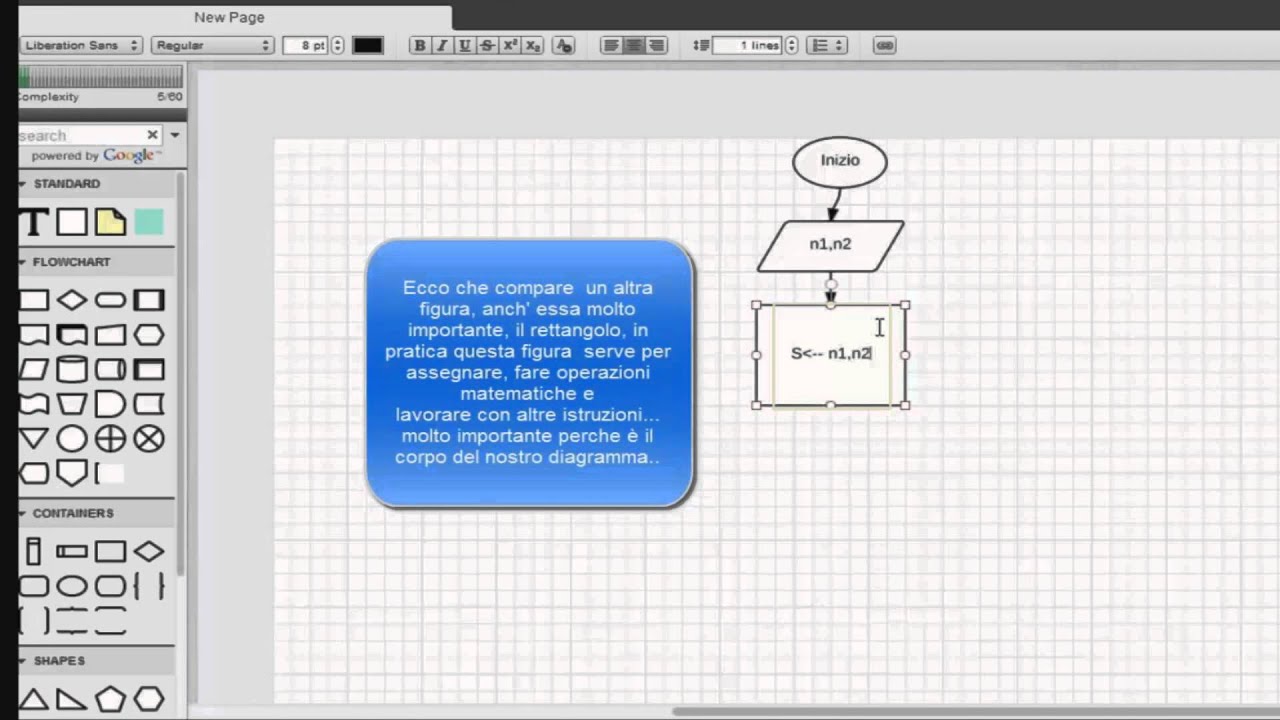Select the pentagon in Shapes section
The height and width of the screenshot is (720, 1280).
[110, 699]
